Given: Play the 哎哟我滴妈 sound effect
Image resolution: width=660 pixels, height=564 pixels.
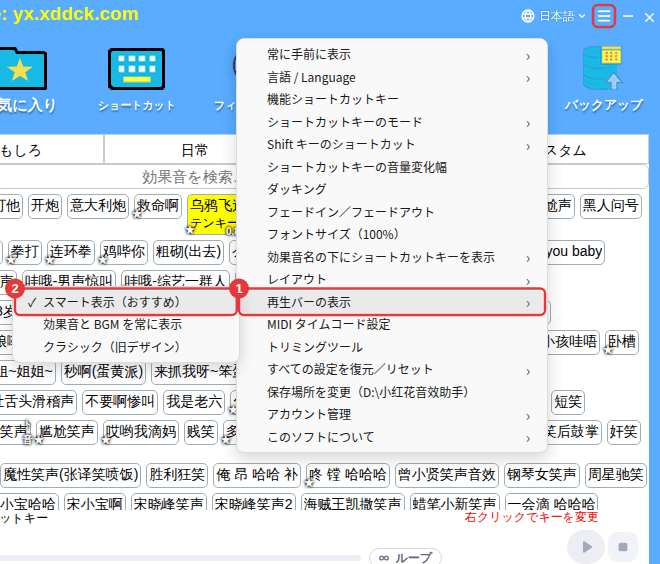Looking at the screenshot, I should (141, 432).
